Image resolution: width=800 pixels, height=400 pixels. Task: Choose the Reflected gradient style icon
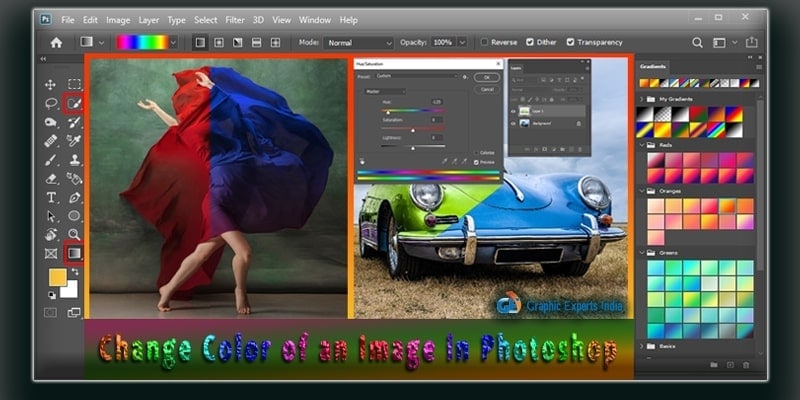[257, 42]
